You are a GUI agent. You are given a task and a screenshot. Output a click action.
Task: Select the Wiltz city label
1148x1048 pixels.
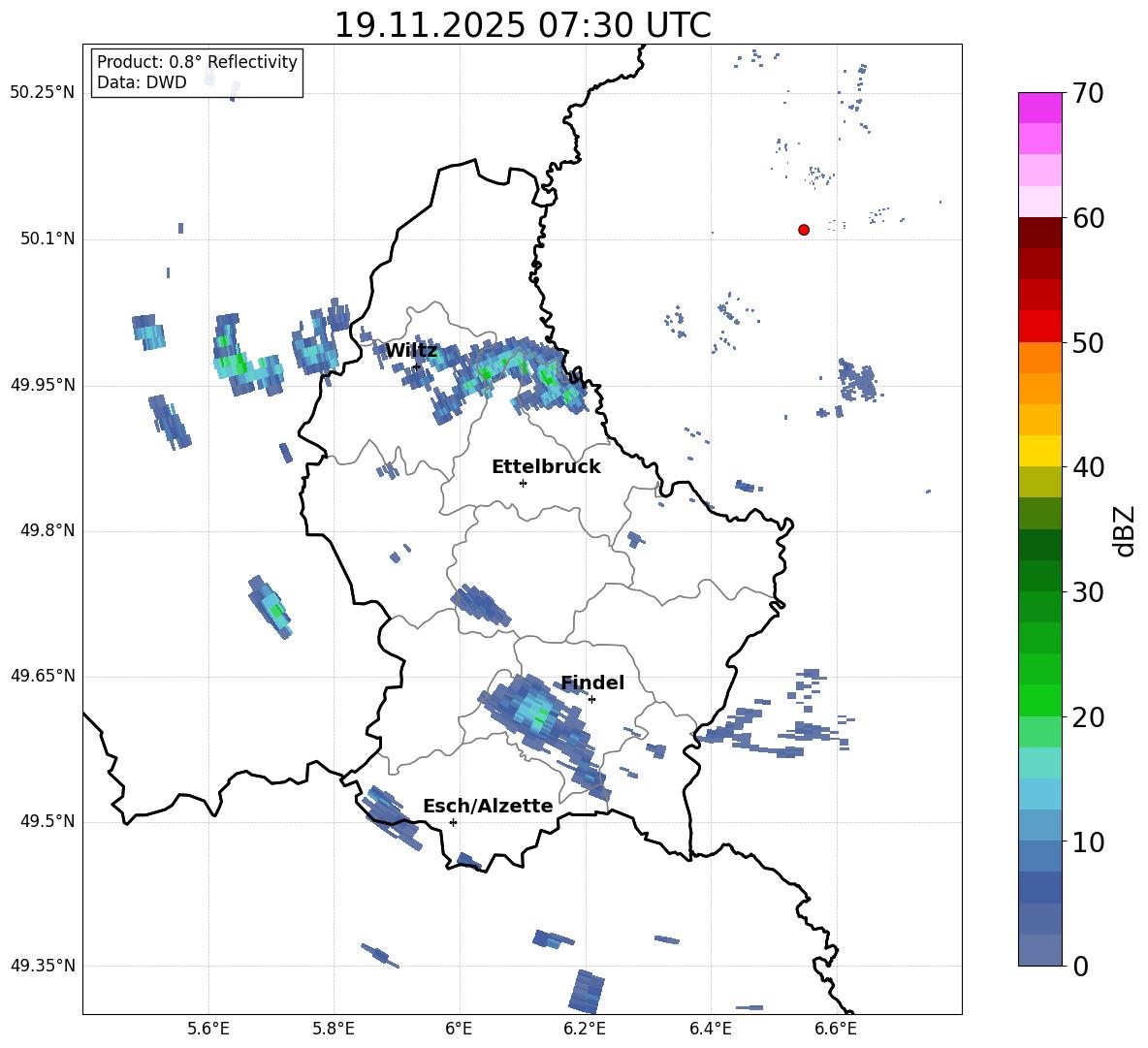coord(411,351)
